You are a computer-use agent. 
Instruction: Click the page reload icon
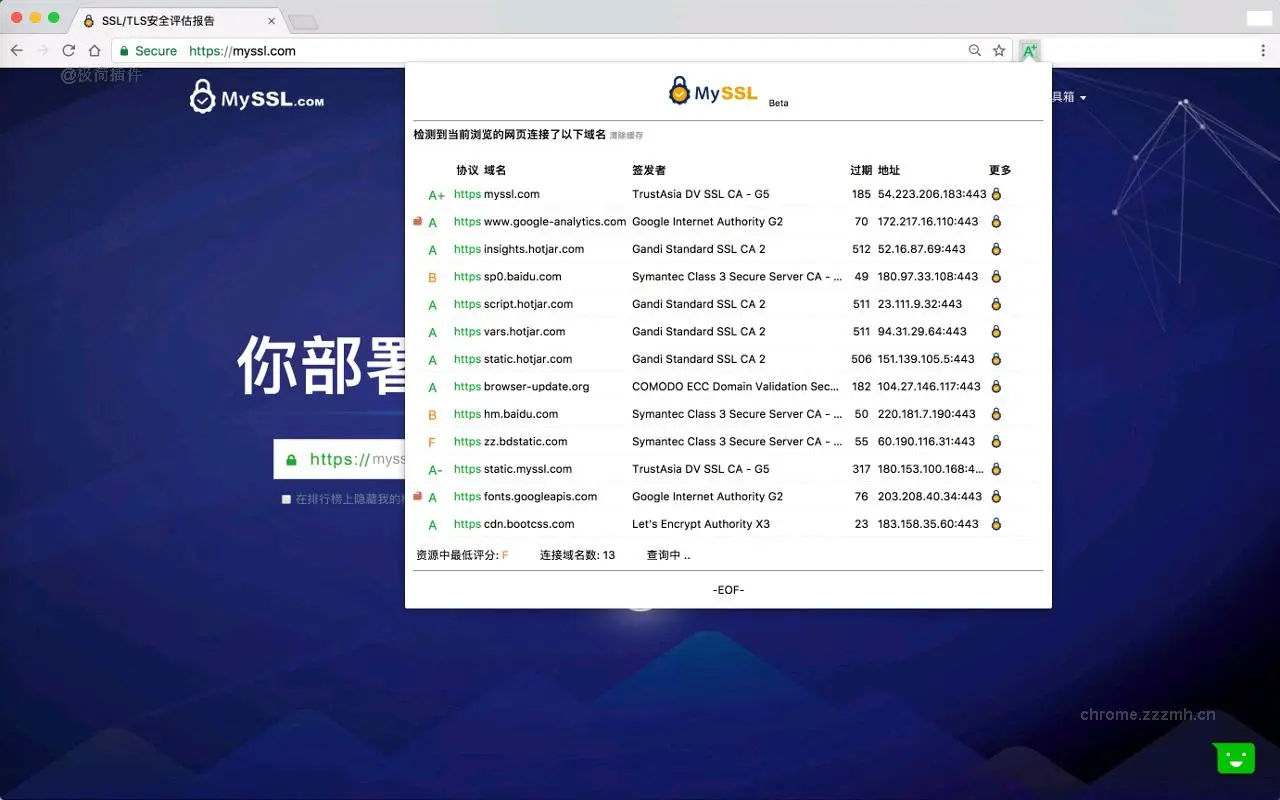click(67, 50)
